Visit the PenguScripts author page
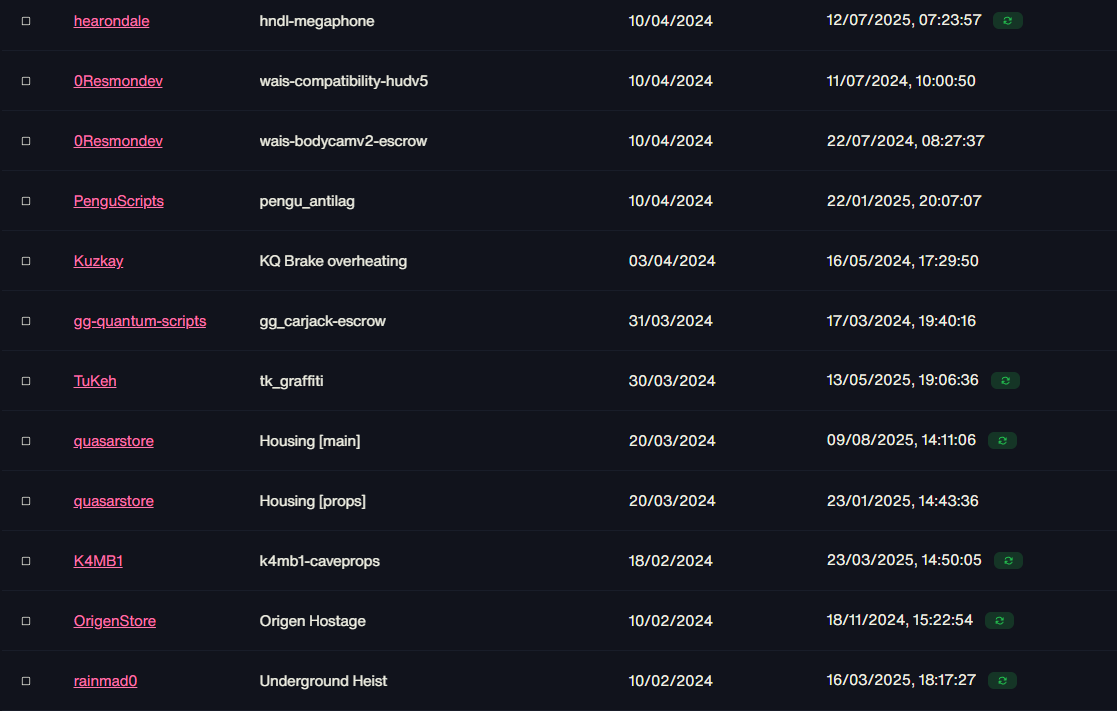The width and height of the screenshot is (1117, 711). click(x=118, y=201)
